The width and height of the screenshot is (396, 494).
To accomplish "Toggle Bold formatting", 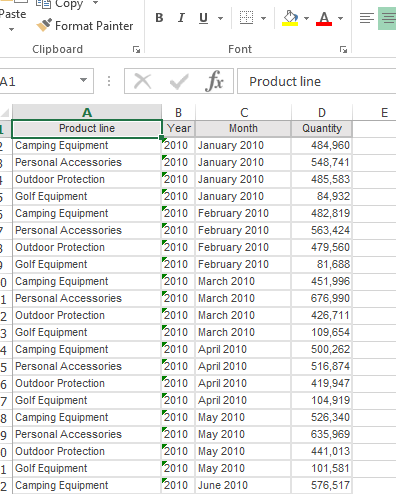I will coord(159,18).
